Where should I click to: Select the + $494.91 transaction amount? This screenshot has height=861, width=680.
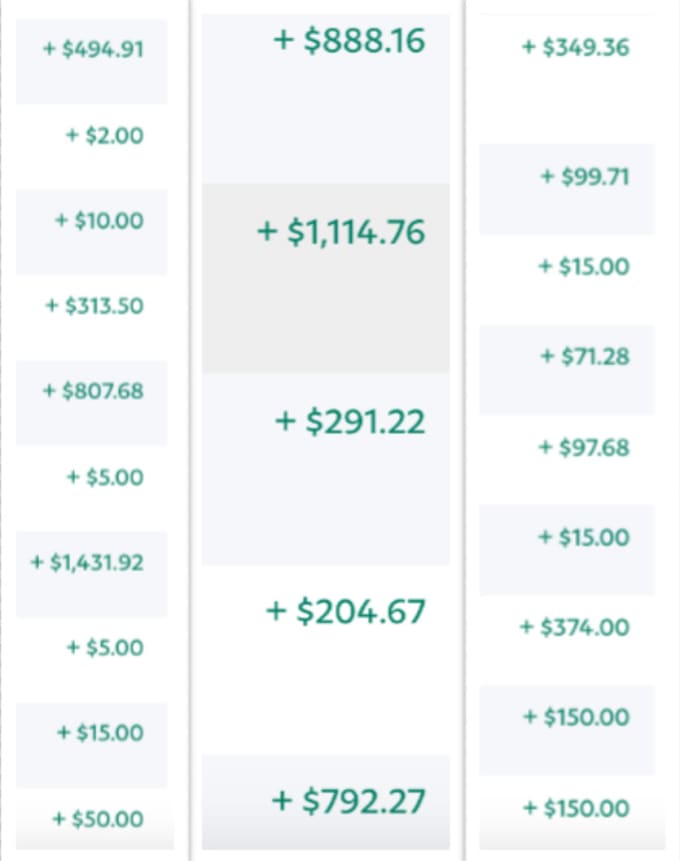(x=93, y=49)
